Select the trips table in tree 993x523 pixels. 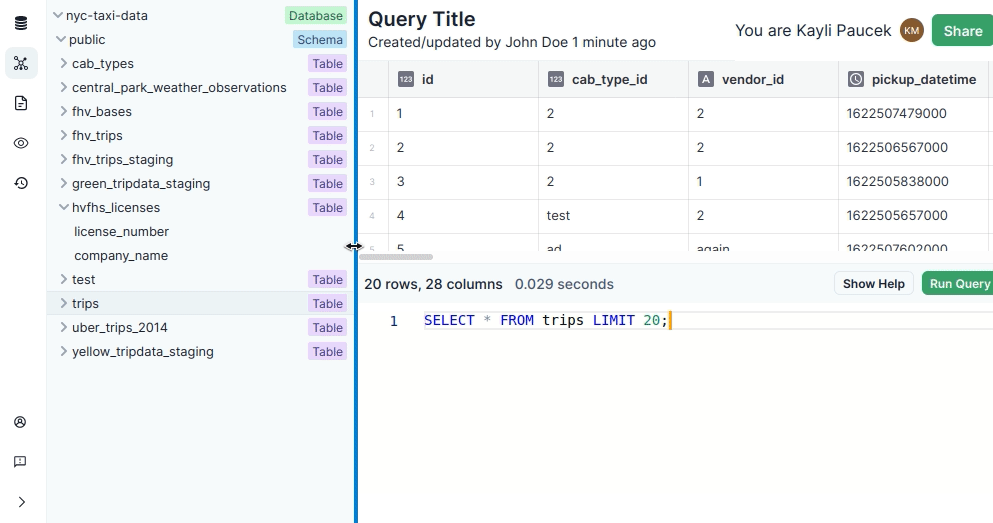(x=85, y=304)
